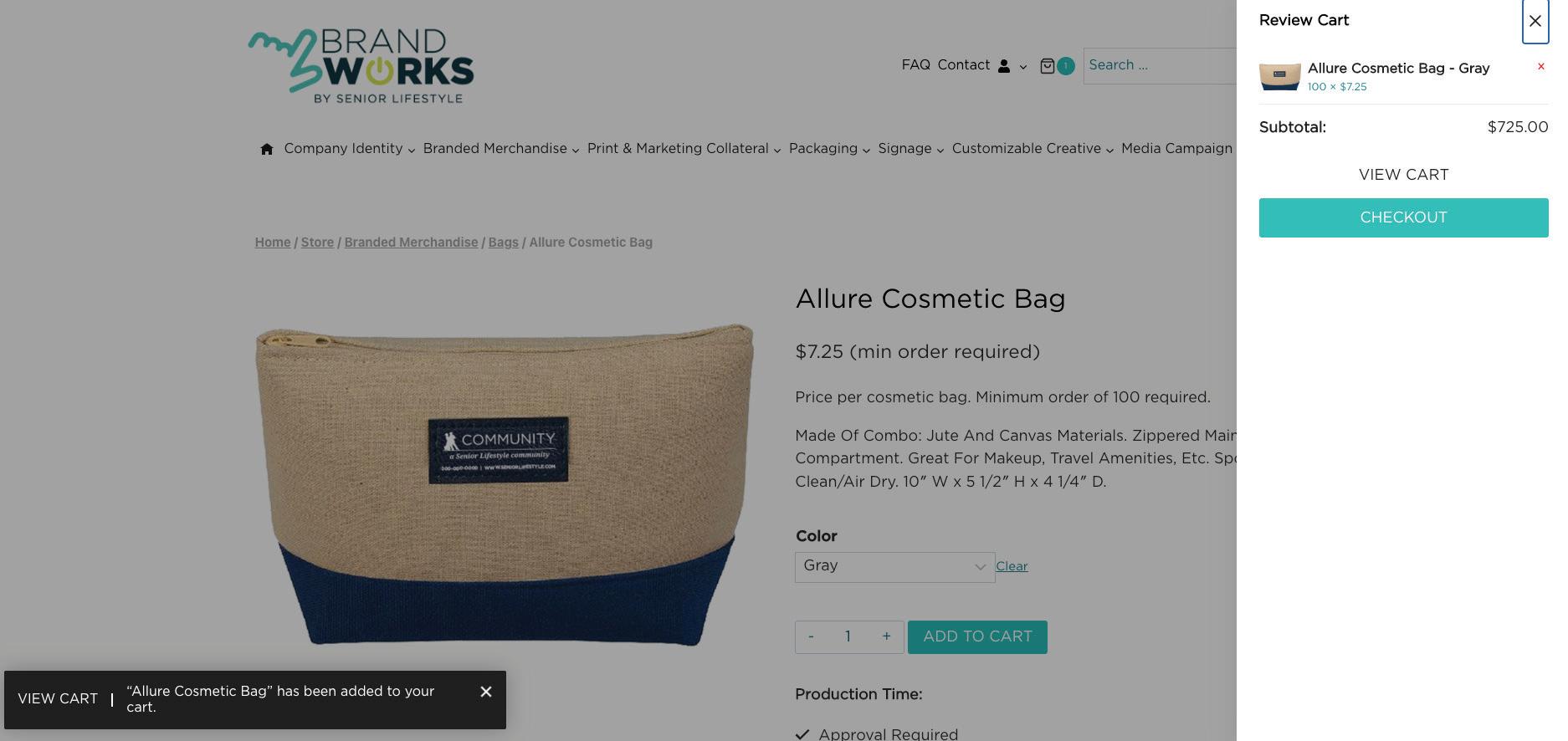Image resolution: width=1568 pixels, height=741 pixels.
Task: Increase quantity with plus button
Action: click(886, 636)
